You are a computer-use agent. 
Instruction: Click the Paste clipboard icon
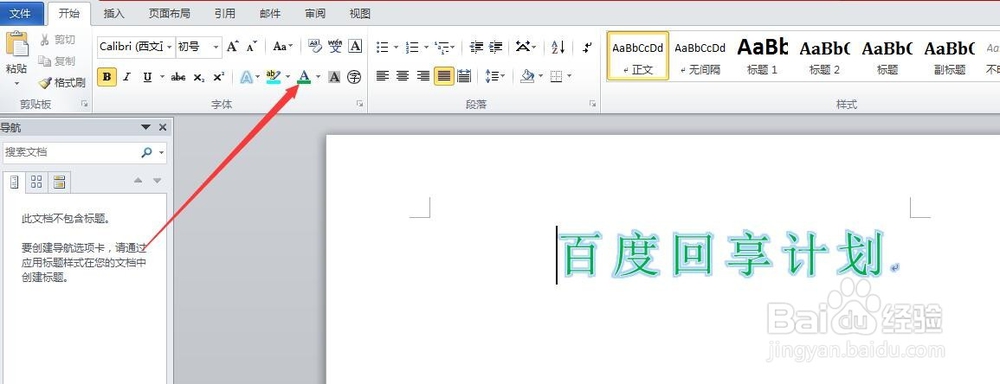(x=17, y=45)
